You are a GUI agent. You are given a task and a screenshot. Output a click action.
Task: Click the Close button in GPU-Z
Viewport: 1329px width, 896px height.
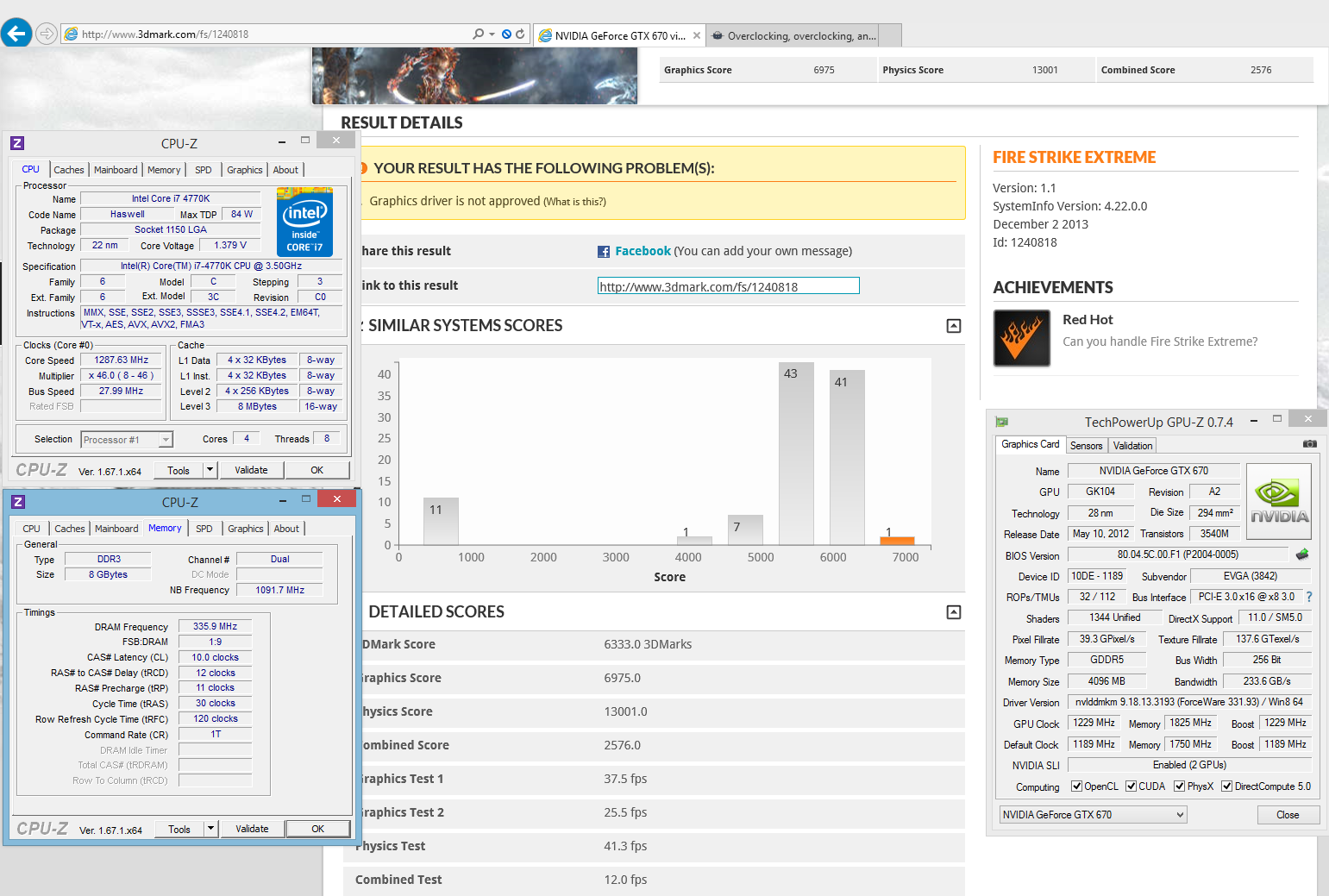coord(1288,815)
